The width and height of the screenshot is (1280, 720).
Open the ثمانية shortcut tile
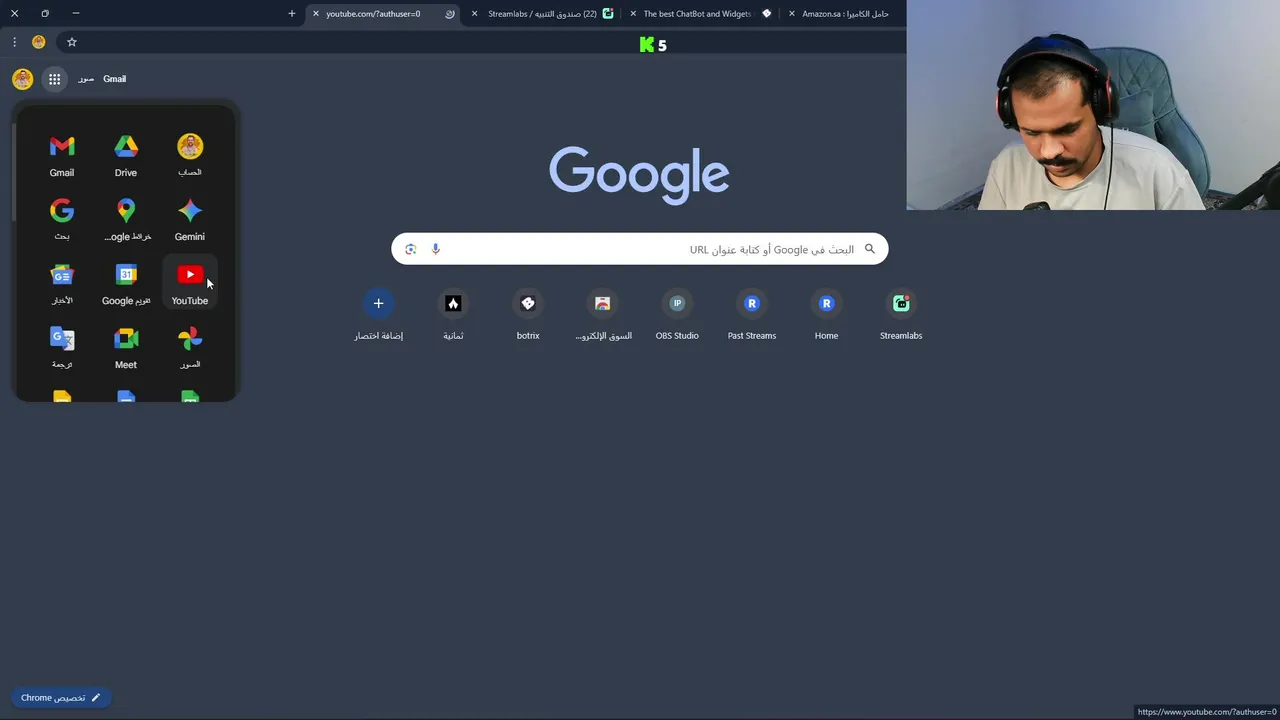[x=453, y=314]
